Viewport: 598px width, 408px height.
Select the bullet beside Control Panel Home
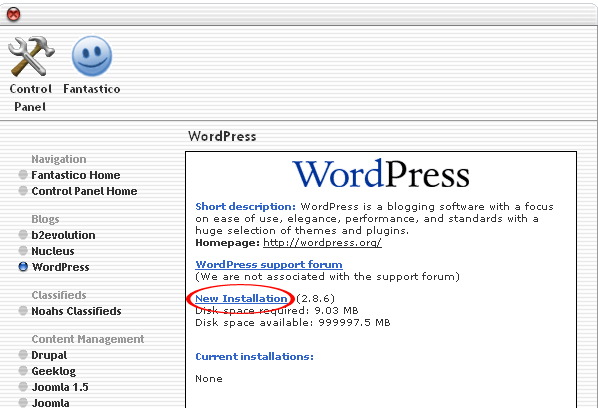click(x=23, y=191)
